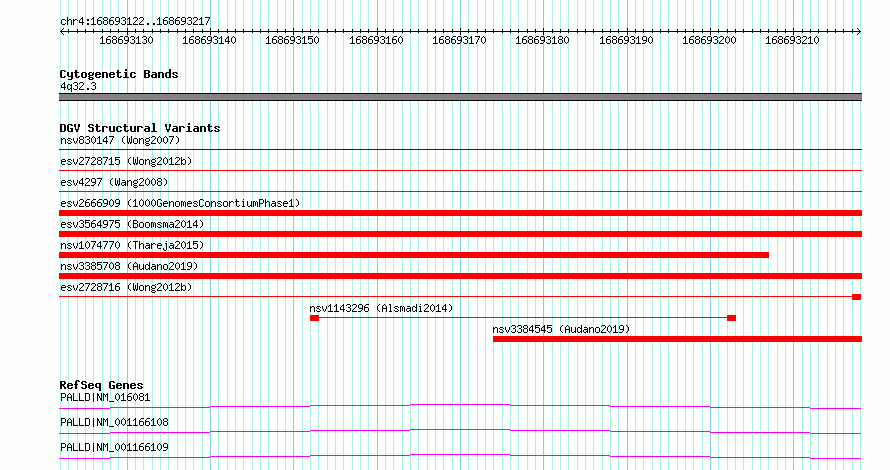890x470 pixels.
Task: Click ruler position 168693180
Action: 542,40
